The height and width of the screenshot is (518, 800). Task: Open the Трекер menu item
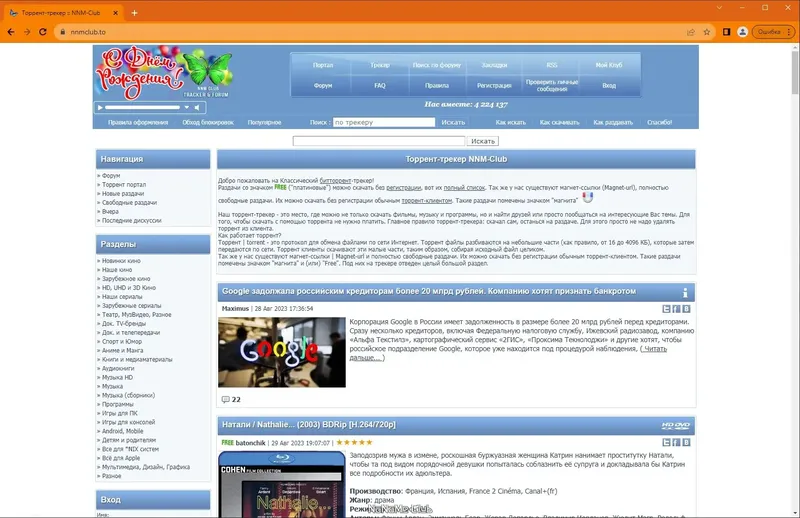380,65
